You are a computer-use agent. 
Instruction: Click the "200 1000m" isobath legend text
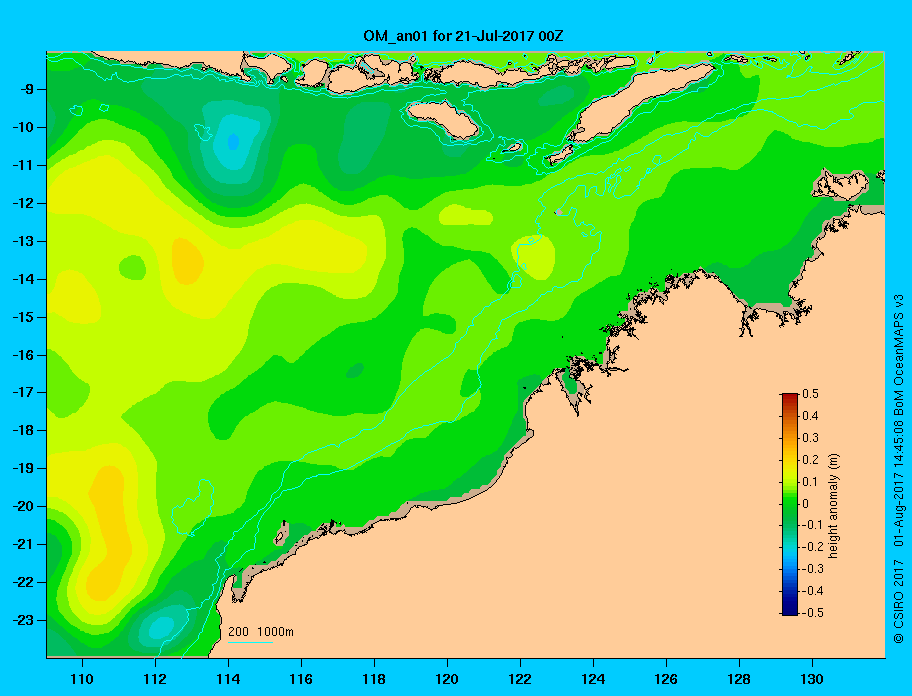(261, 632)
